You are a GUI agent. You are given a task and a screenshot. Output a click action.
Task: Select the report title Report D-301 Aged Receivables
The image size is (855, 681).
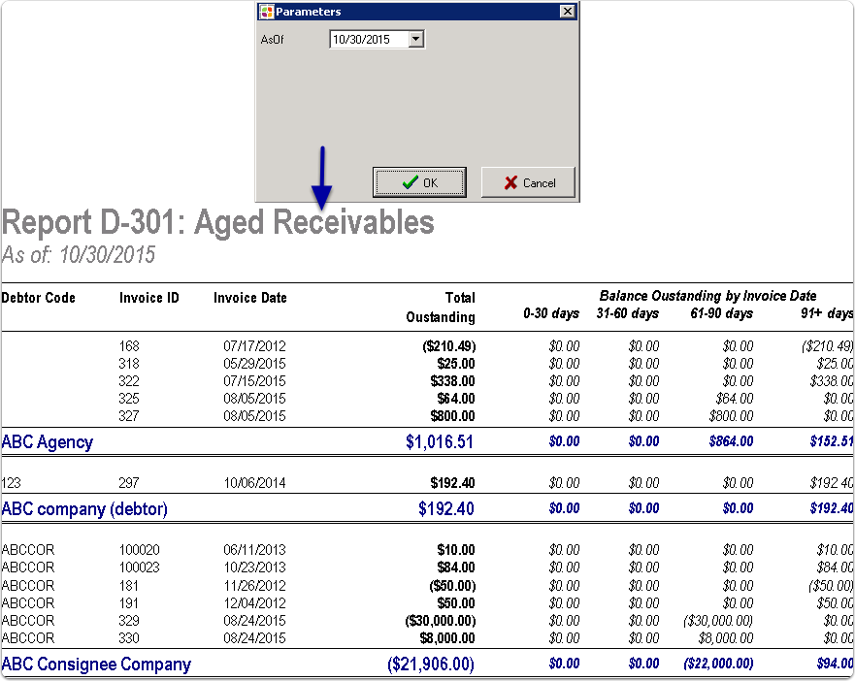220,222
